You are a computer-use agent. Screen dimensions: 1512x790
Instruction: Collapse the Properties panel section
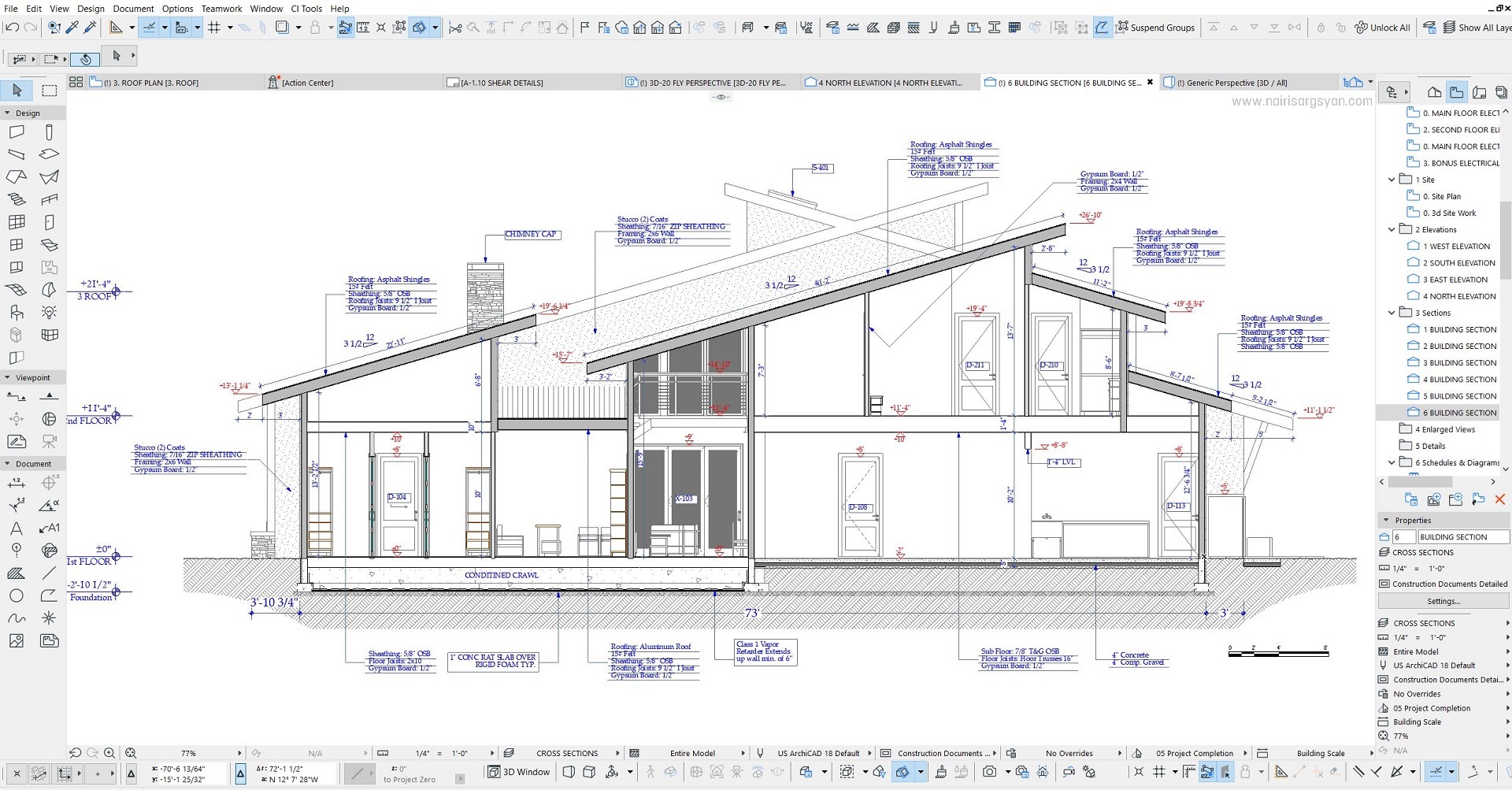[x=1386, y=520]
